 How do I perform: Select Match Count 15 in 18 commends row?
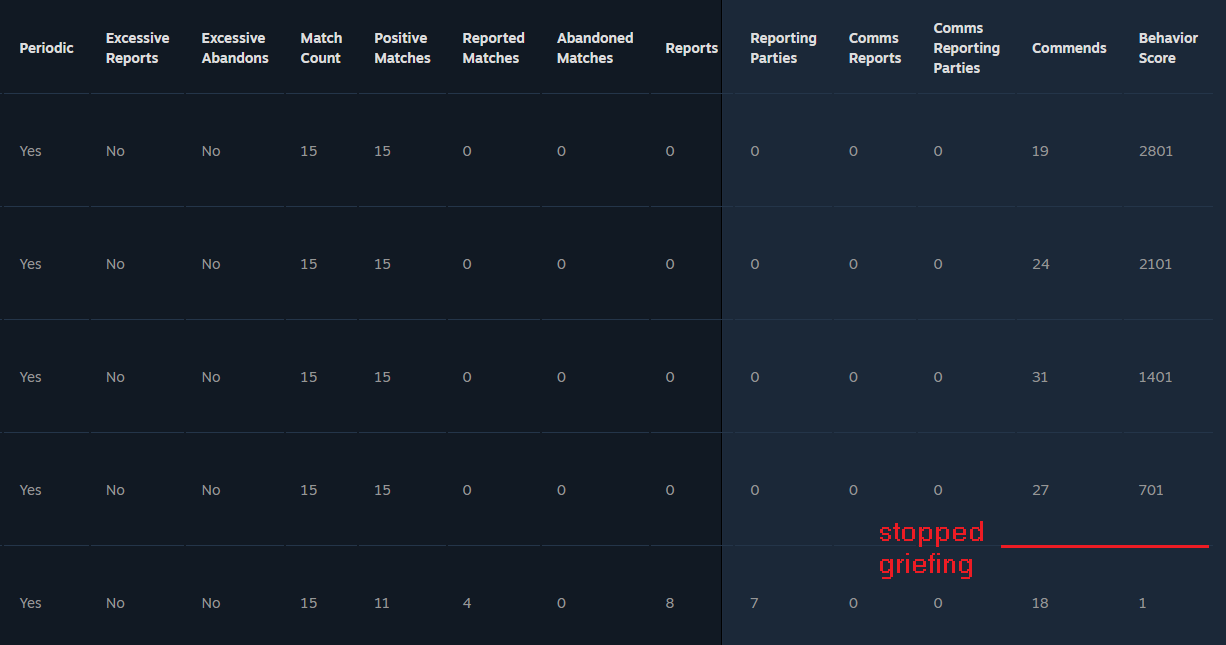click(309, 603)
